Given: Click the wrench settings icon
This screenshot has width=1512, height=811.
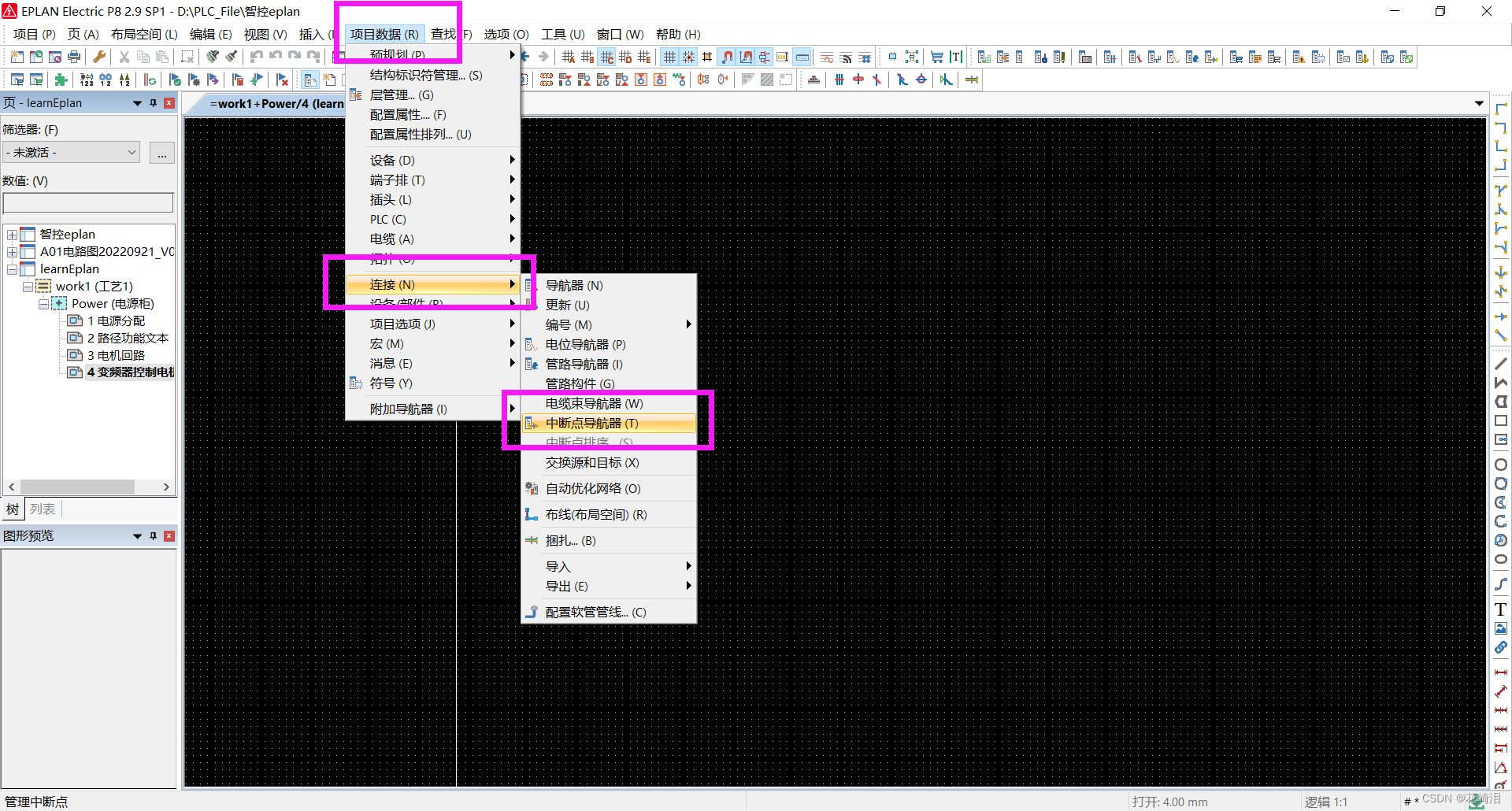Looking at the screenshot, I should (x=99, y=57).
